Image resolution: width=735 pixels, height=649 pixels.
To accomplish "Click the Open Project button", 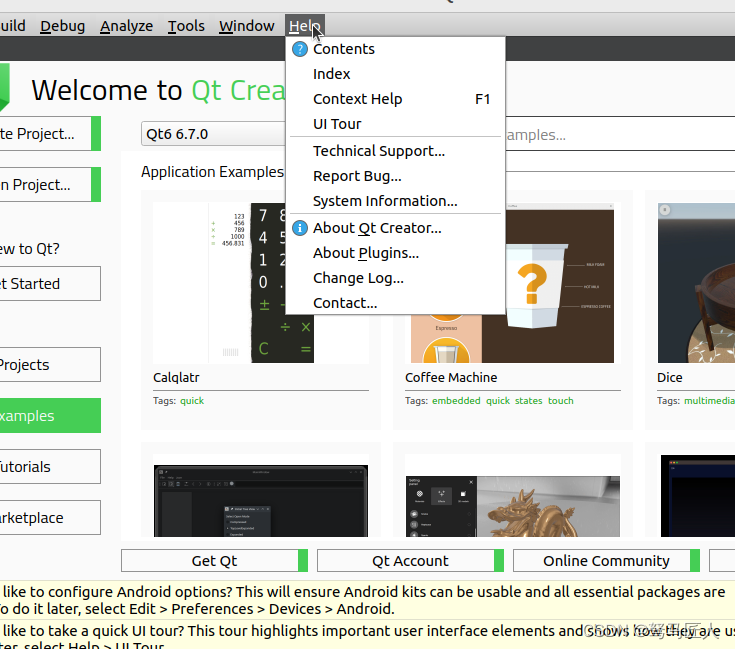I will pos(49,185).
